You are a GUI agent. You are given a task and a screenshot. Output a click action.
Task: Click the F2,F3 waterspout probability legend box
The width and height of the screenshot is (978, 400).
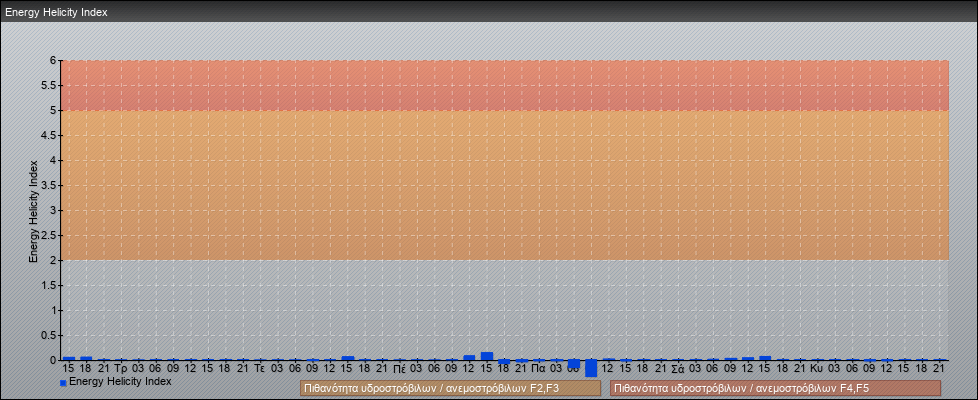pyautogui.click(x=450, y=388)
